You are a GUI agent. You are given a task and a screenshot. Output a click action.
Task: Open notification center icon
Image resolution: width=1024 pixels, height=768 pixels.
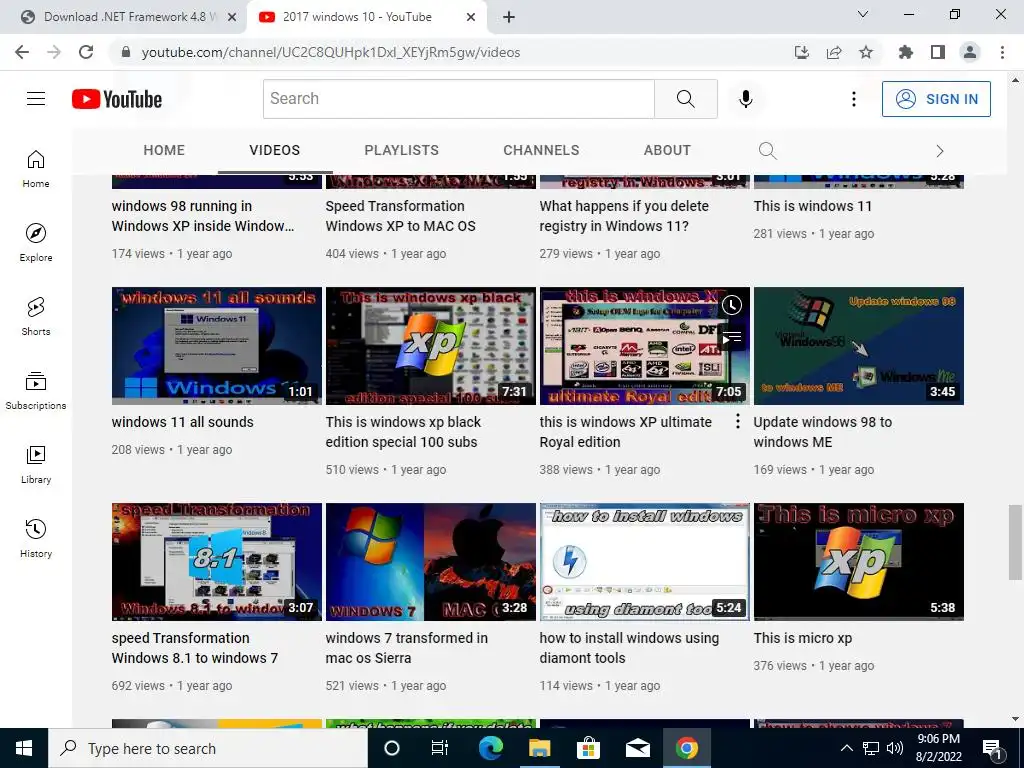pyautogui.click(x=992, y=748)
